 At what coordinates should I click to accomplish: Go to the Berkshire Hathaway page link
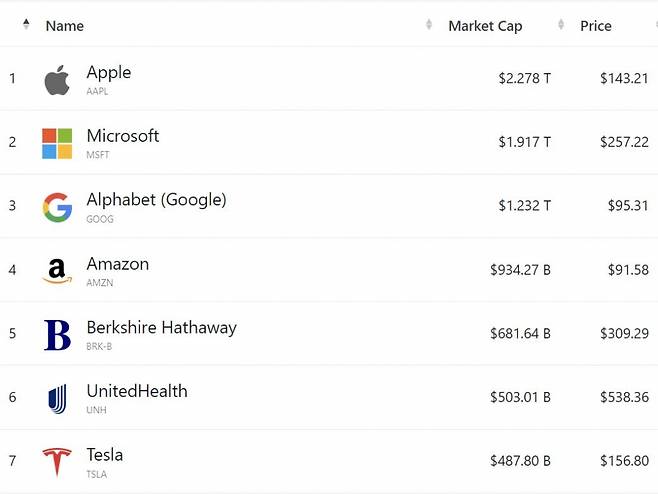tap(162, 327)
